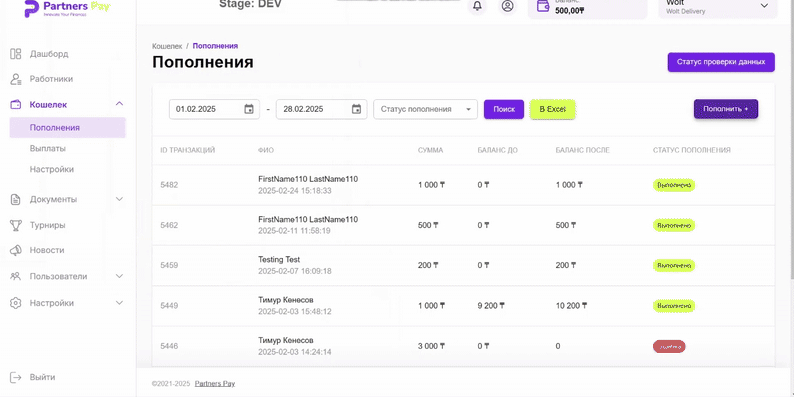Open the Новости section
Viewport: 794px width, 397px height.
(47, 250)
